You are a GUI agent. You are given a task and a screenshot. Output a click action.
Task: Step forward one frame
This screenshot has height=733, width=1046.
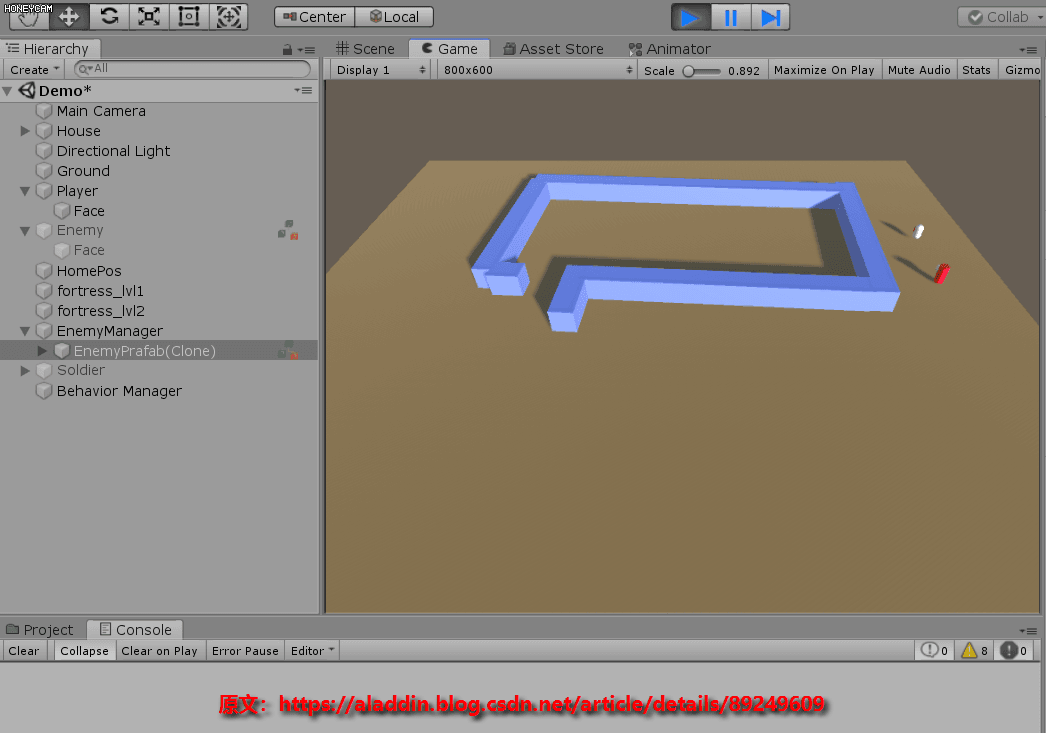pyautogui.click(x=770, y=17)
